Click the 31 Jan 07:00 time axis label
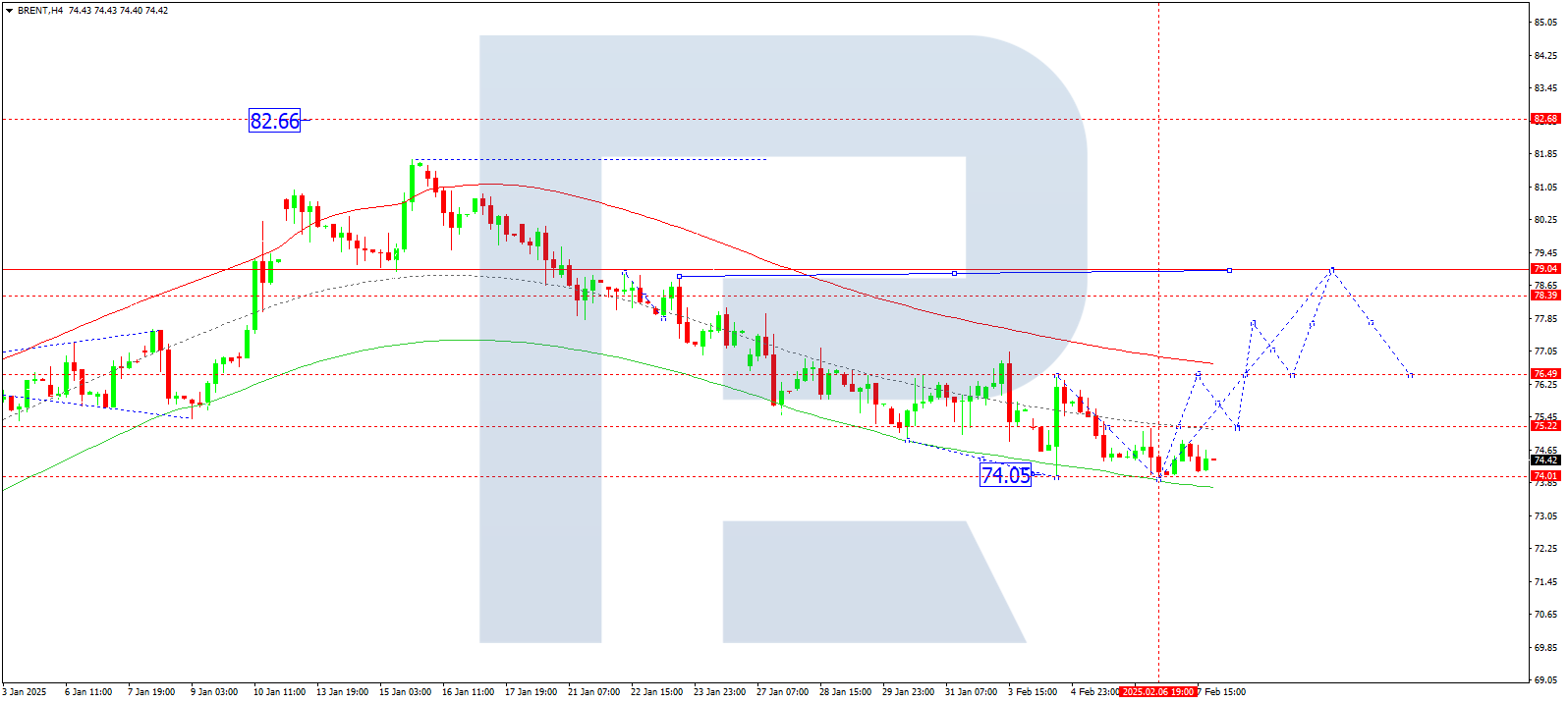1568x703 pixels. [971, 692]
